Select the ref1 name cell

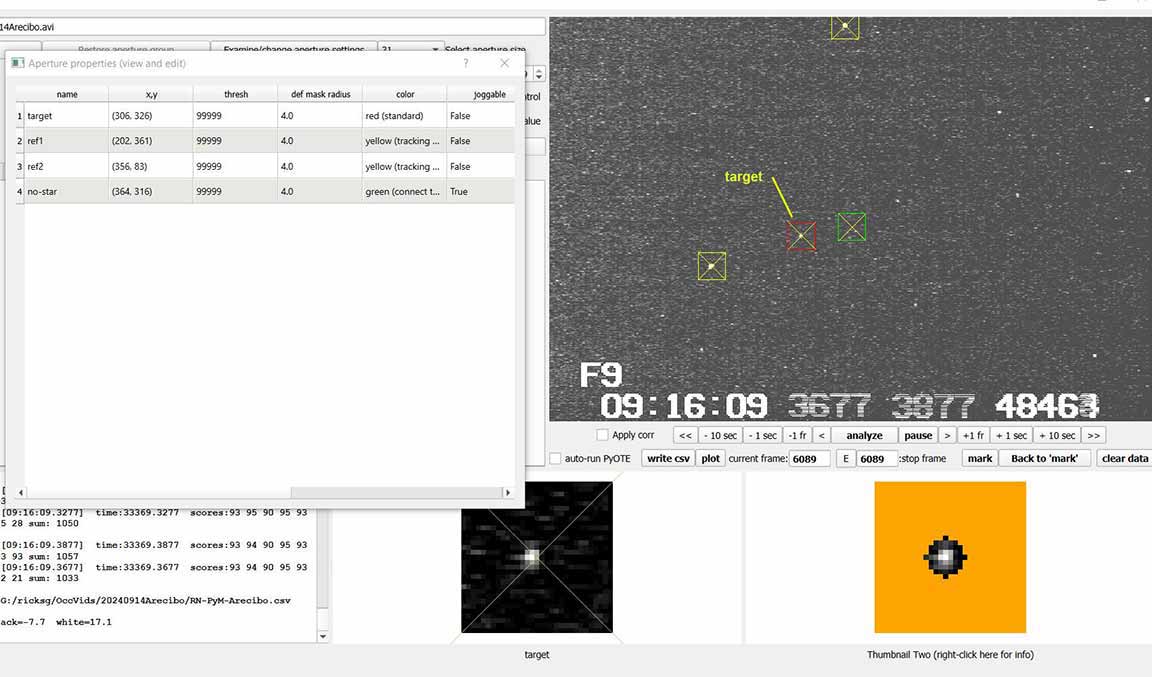click(x=67, y=140)
